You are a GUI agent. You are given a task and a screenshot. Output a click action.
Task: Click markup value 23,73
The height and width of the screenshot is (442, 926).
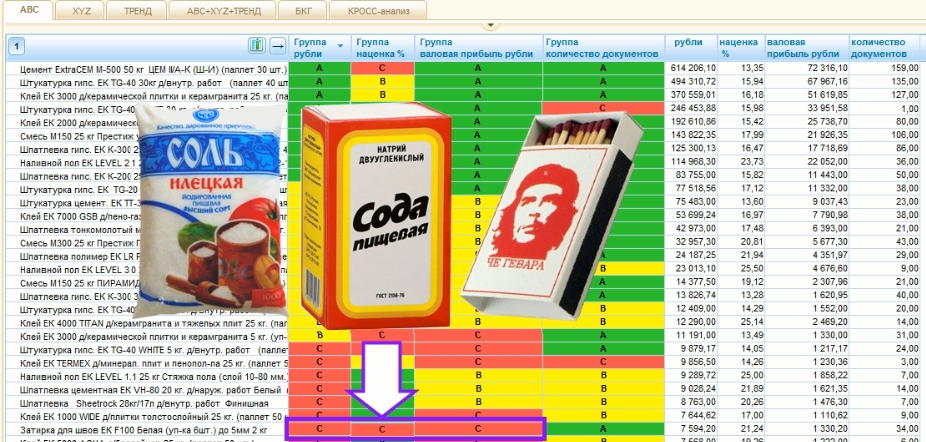pos(754,161)
